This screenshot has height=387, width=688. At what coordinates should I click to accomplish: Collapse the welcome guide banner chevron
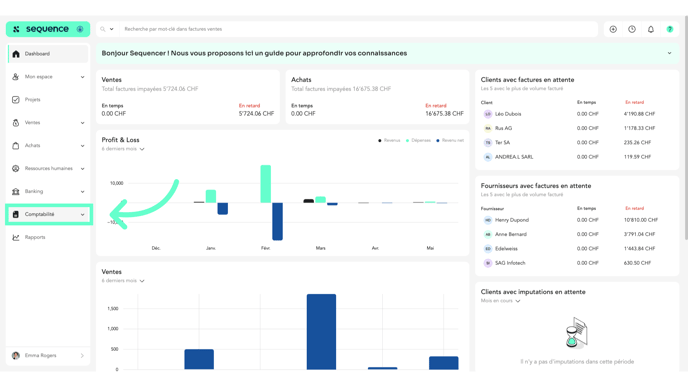[x=670, y=53]
